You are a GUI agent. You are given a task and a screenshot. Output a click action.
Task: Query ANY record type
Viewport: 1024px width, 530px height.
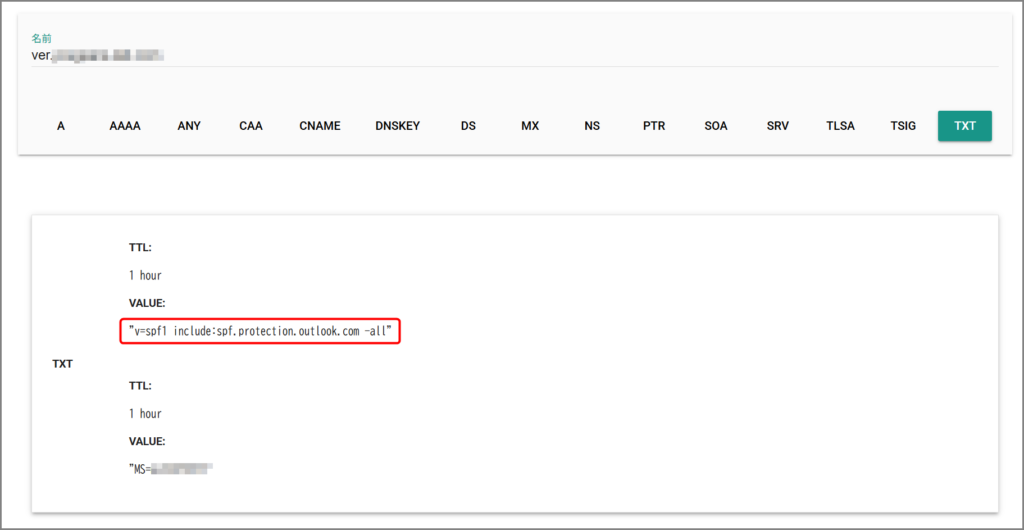(x=189, y=126)
